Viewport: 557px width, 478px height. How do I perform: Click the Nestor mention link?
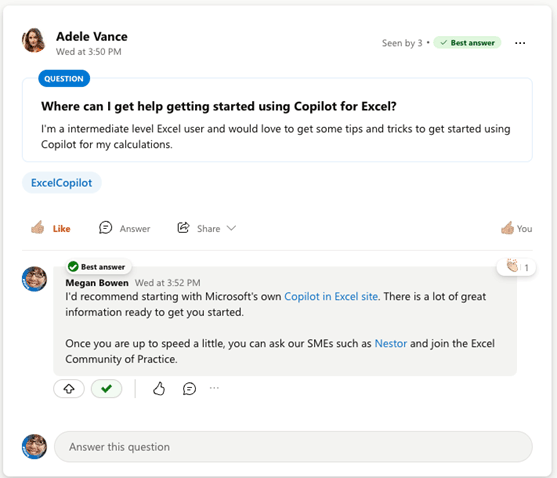click(391, 343)
